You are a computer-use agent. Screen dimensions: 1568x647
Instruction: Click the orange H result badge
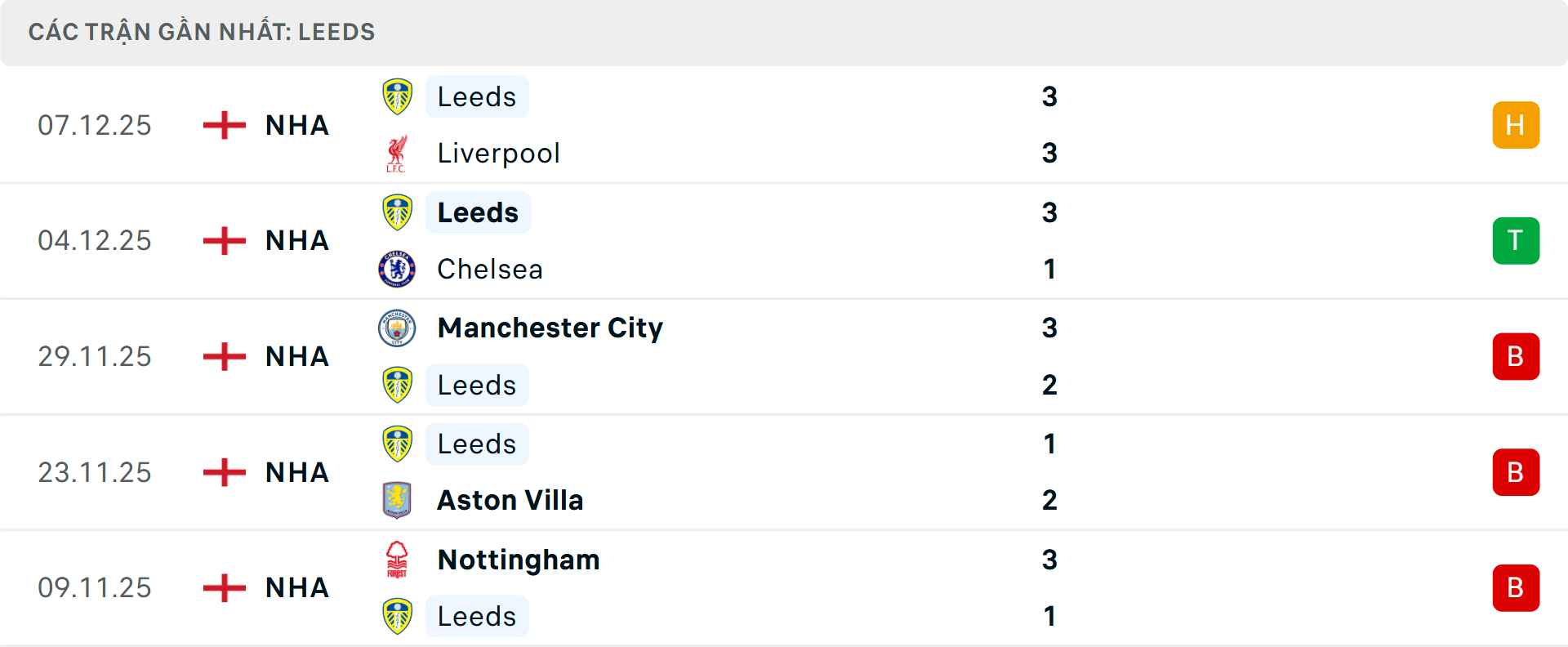1516,125
